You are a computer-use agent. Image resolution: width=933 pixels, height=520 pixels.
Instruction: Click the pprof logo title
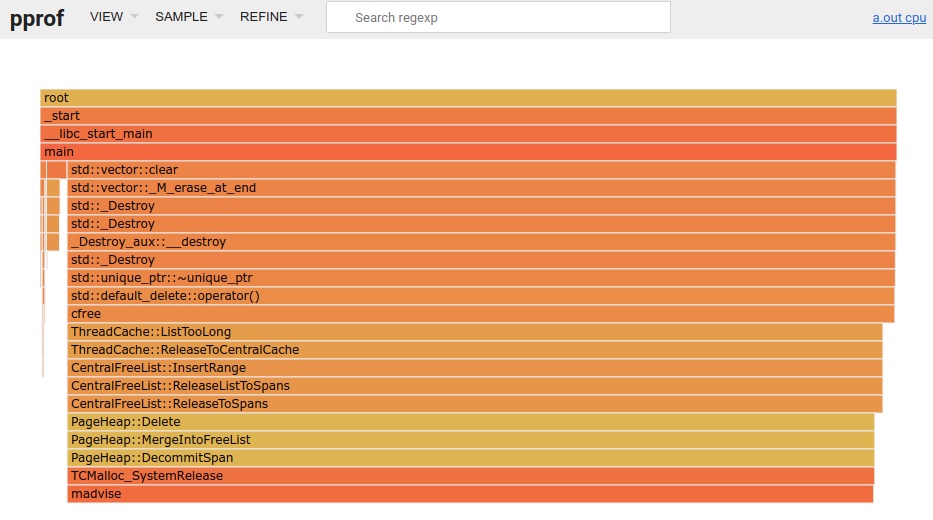pos(37,18)
